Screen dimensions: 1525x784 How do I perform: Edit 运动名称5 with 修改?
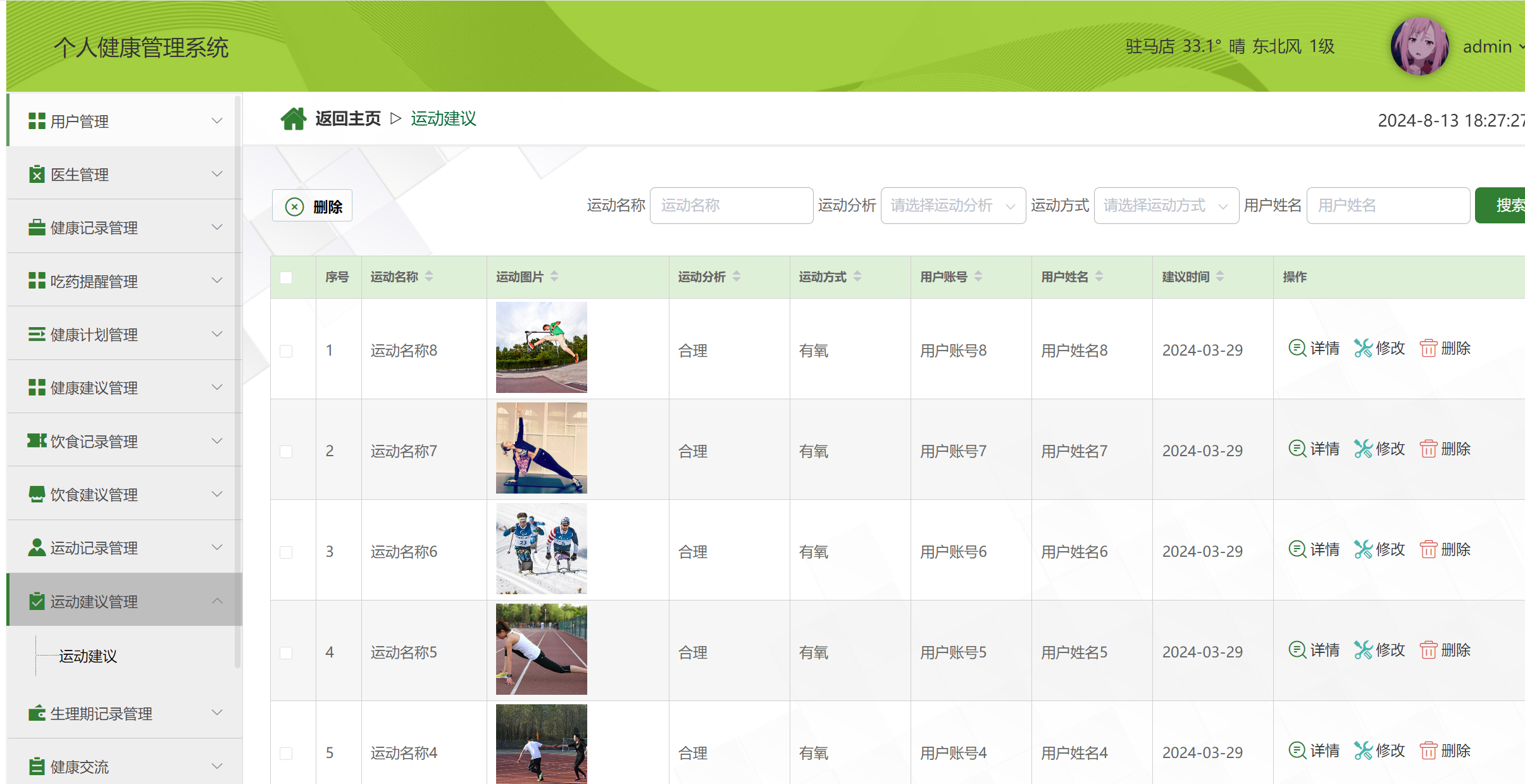point(1379,650)
